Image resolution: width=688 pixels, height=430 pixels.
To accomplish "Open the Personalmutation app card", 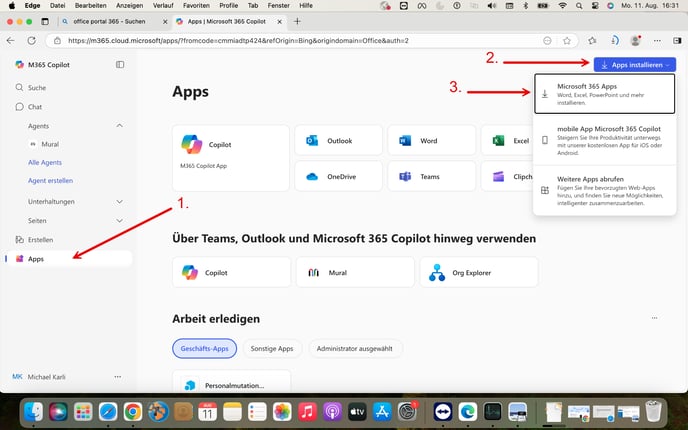I will pos(231,381).
